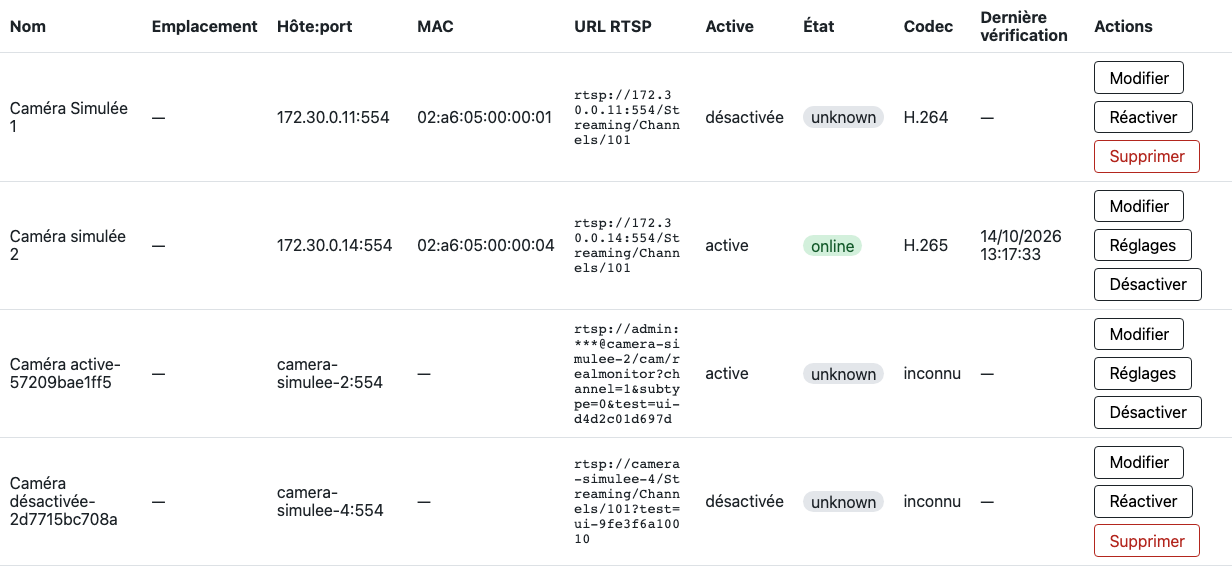Select the H.265 codec cell
This screenshot has height=566, width=1232.
pyautogui.click(x=926, y=245)
